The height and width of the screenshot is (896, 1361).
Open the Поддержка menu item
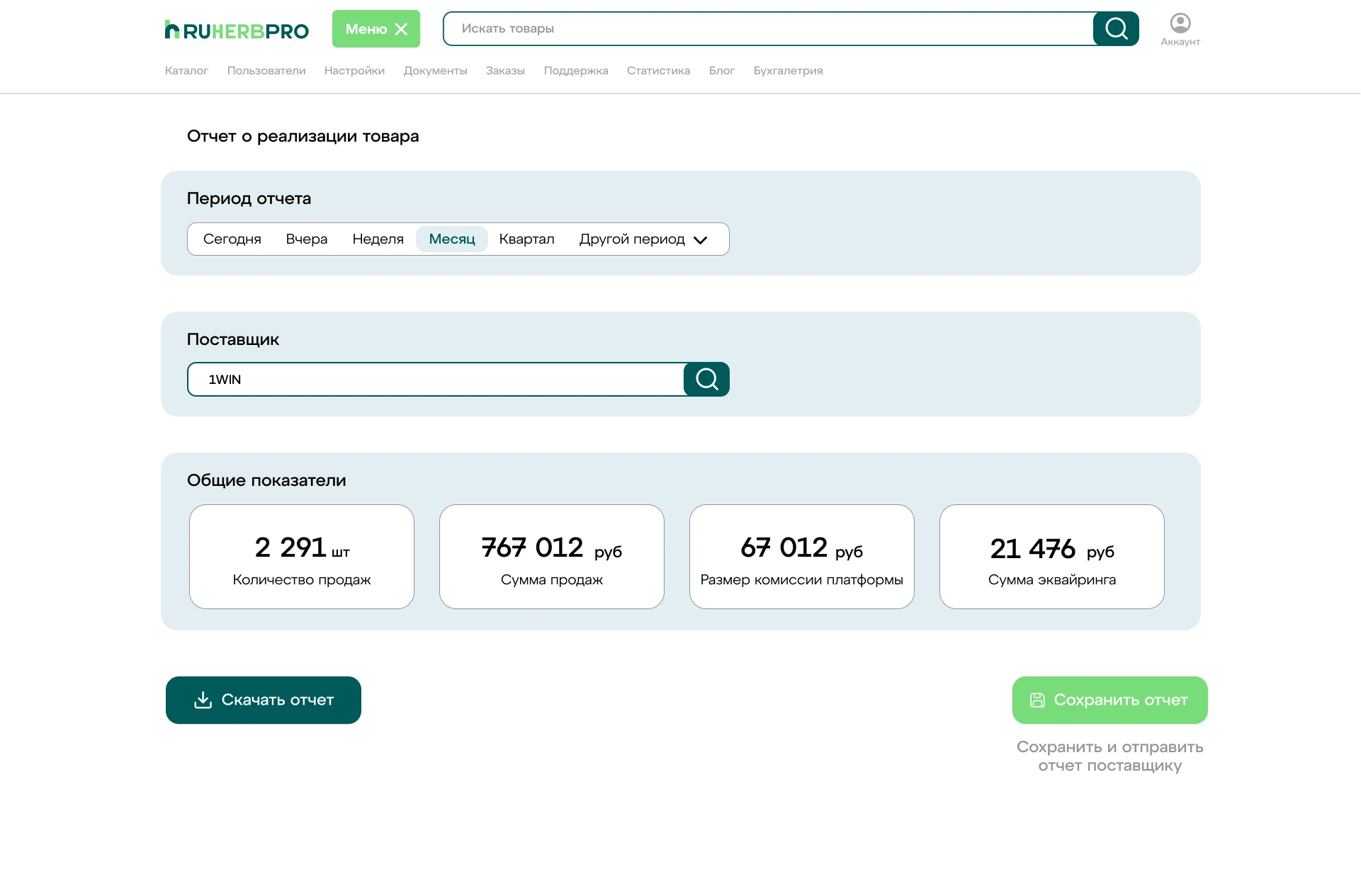pyautogui.click(x=576, y=70)
